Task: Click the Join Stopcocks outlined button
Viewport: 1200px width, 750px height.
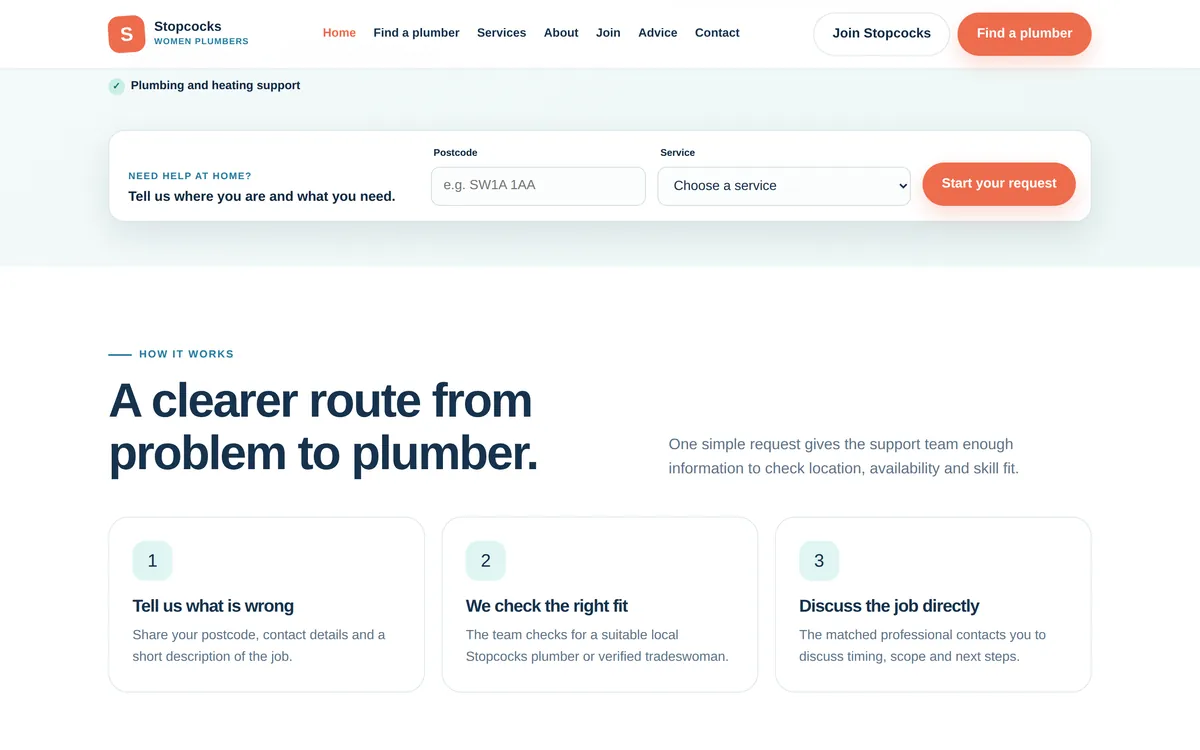Action: [x=881, y=34]
